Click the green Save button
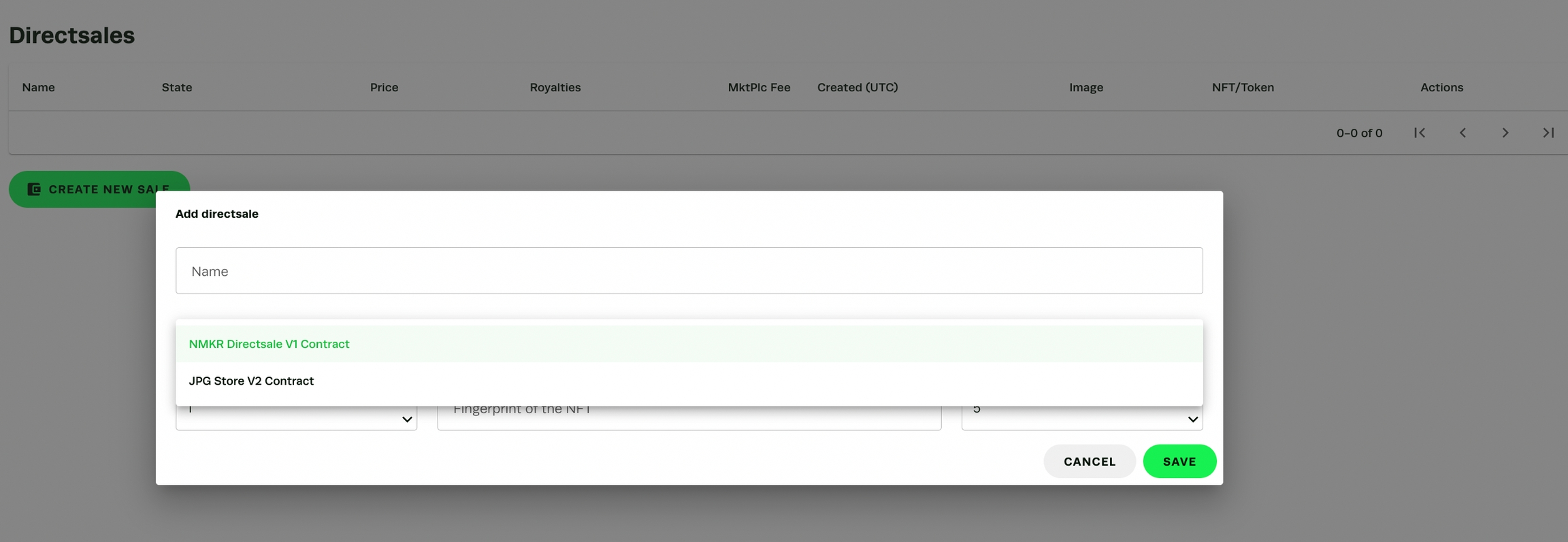 click(x=1179, y=462)
